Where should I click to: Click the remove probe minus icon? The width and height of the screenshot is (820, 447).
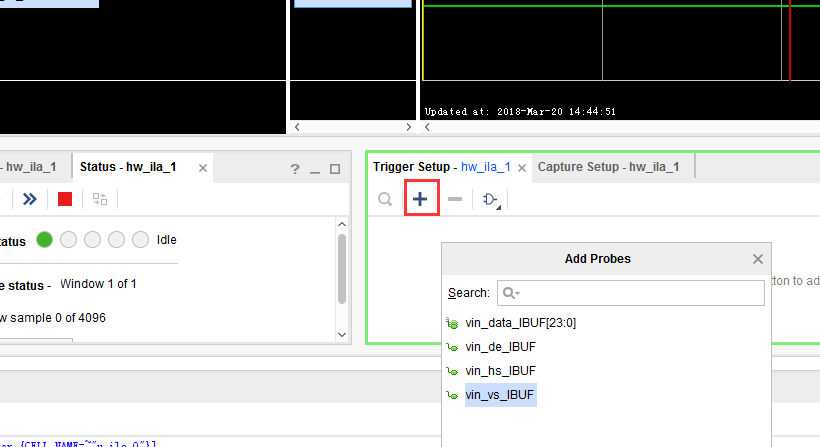point(455,199)
